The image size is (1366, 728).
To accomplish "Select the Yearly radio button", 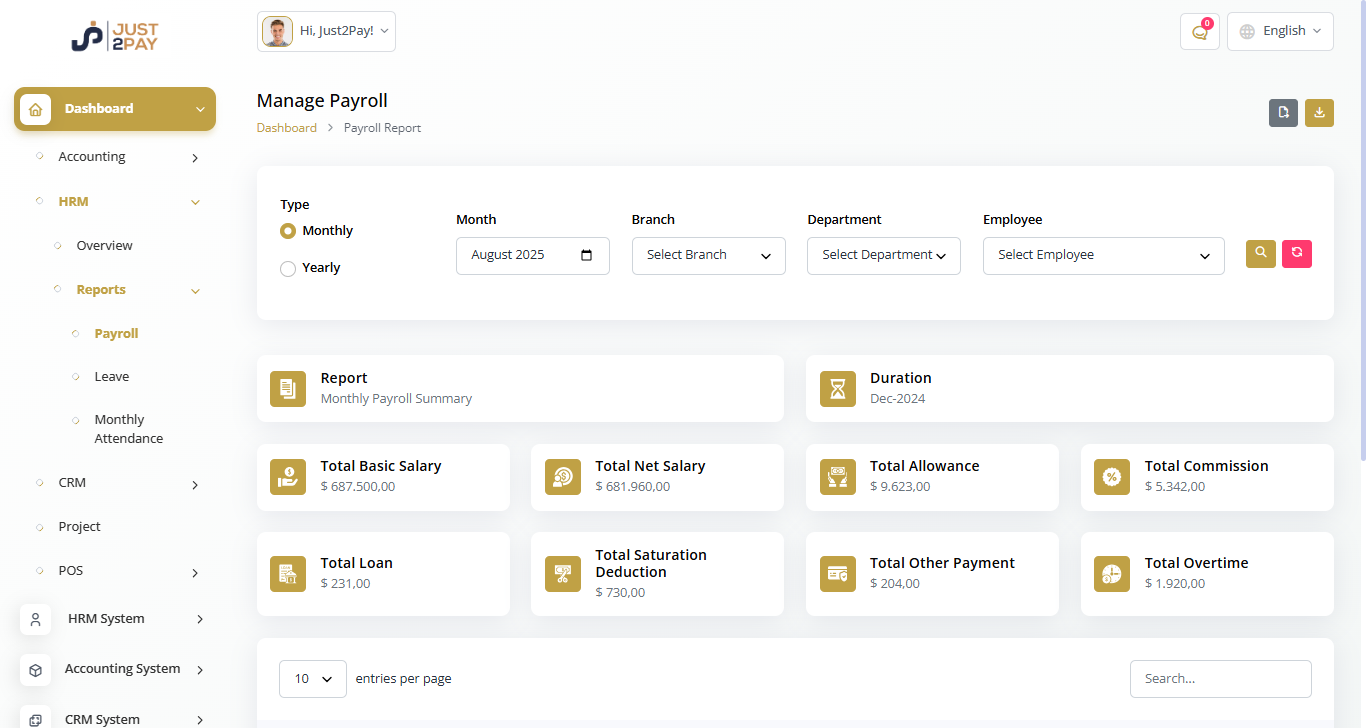I will coord(288,268).
